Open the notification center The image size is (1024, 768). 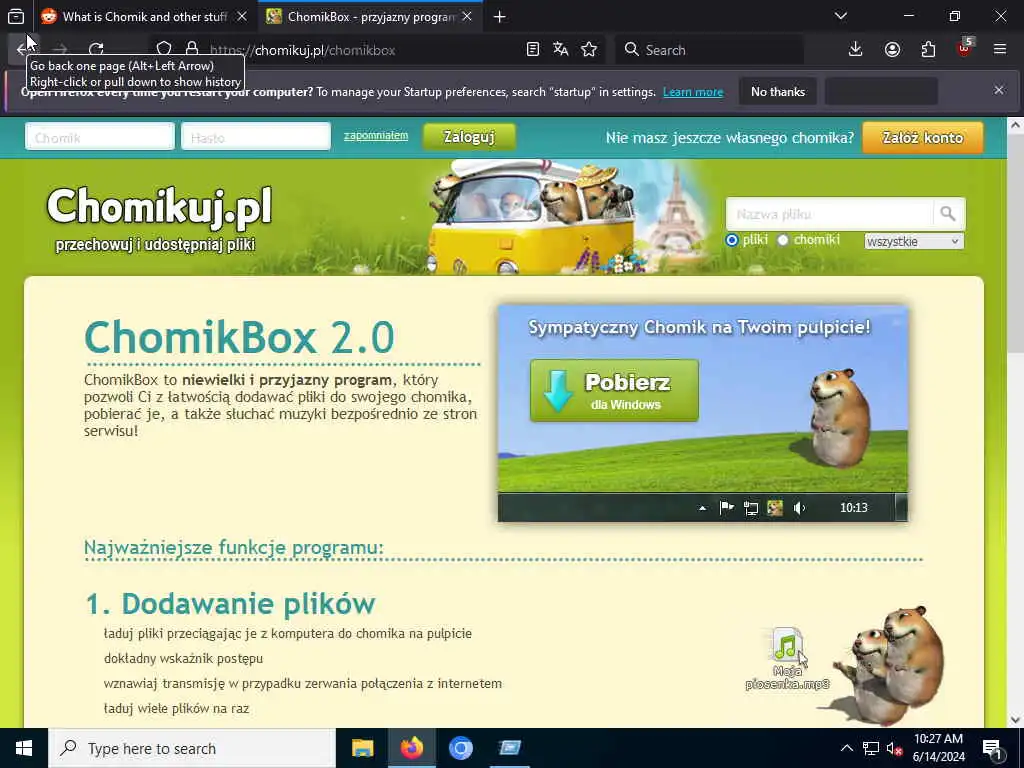coord(993,748)
